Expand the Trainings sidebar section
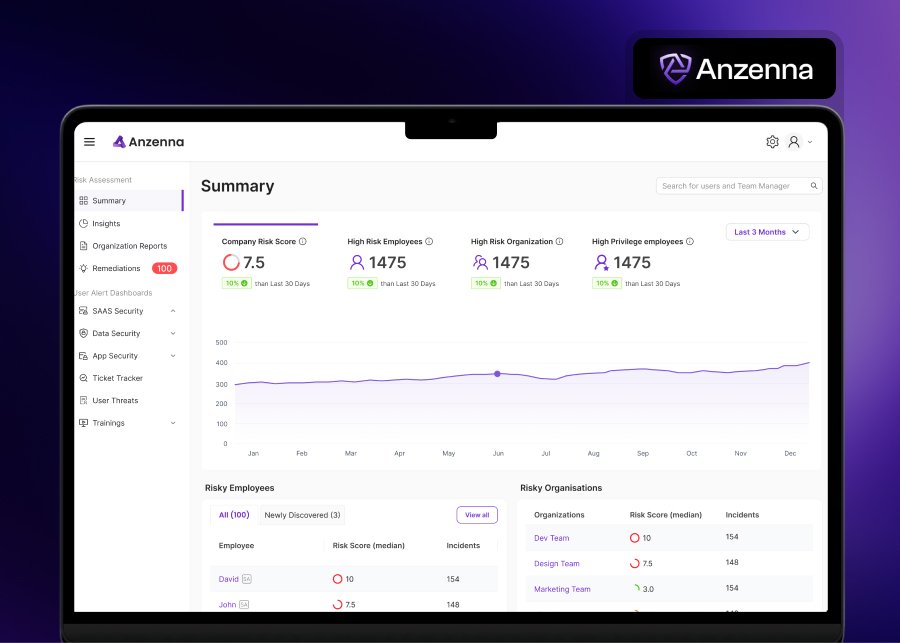This screenshot has height=643, width=900. (173, 423)
